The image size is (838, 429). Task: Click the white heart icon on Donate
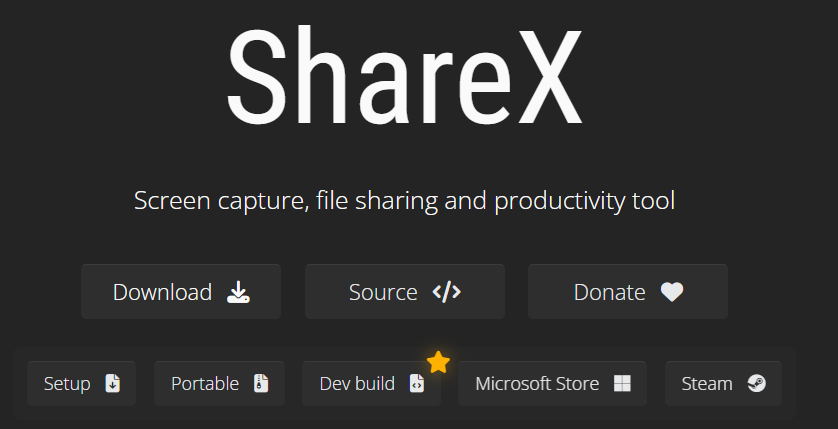tap(672, 292)
